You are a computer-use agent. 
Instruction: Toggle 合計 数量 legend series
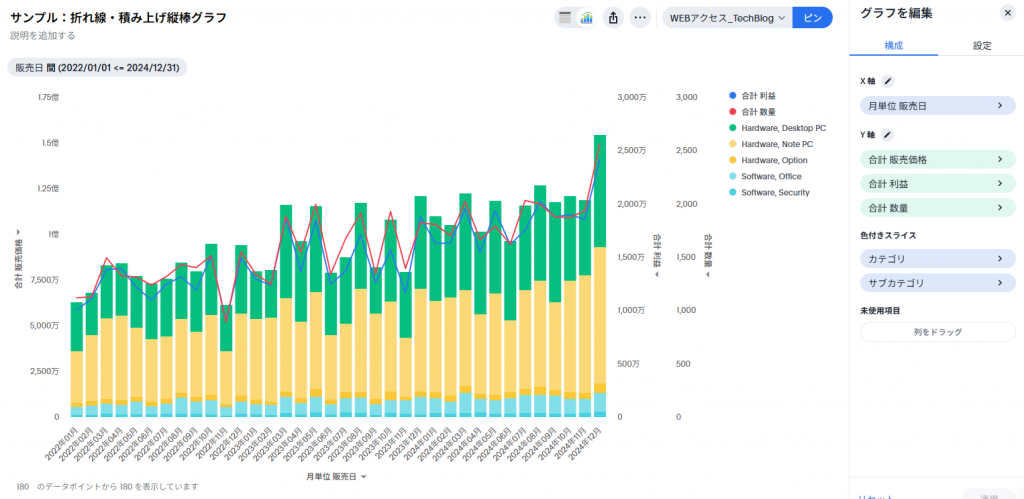760,112
